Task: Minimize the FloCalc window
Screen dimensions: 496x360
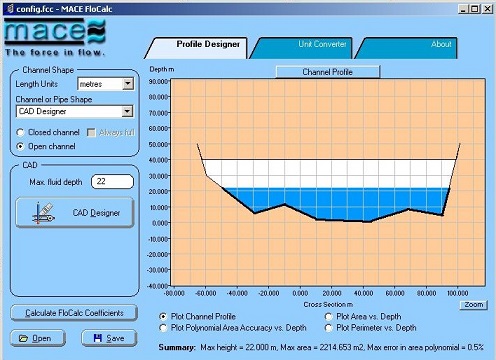Action: 464,9
